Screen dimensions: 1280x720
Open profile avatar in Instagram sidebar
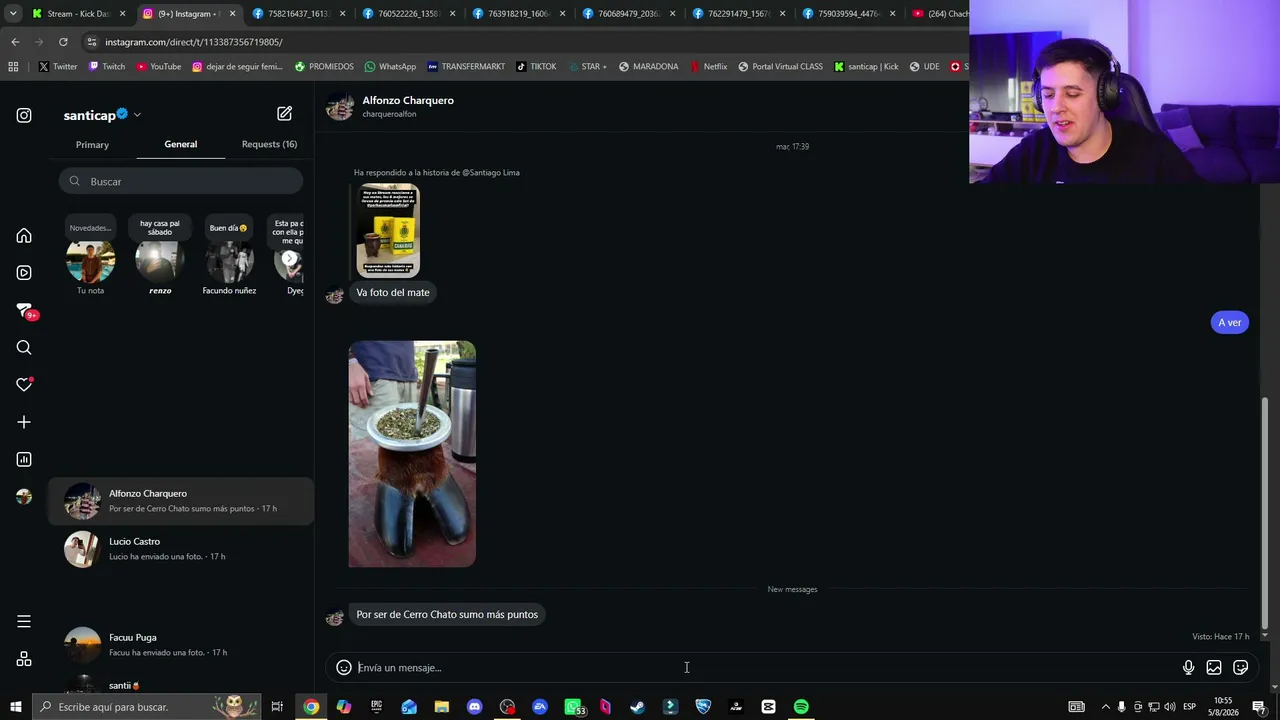point(24,497)
